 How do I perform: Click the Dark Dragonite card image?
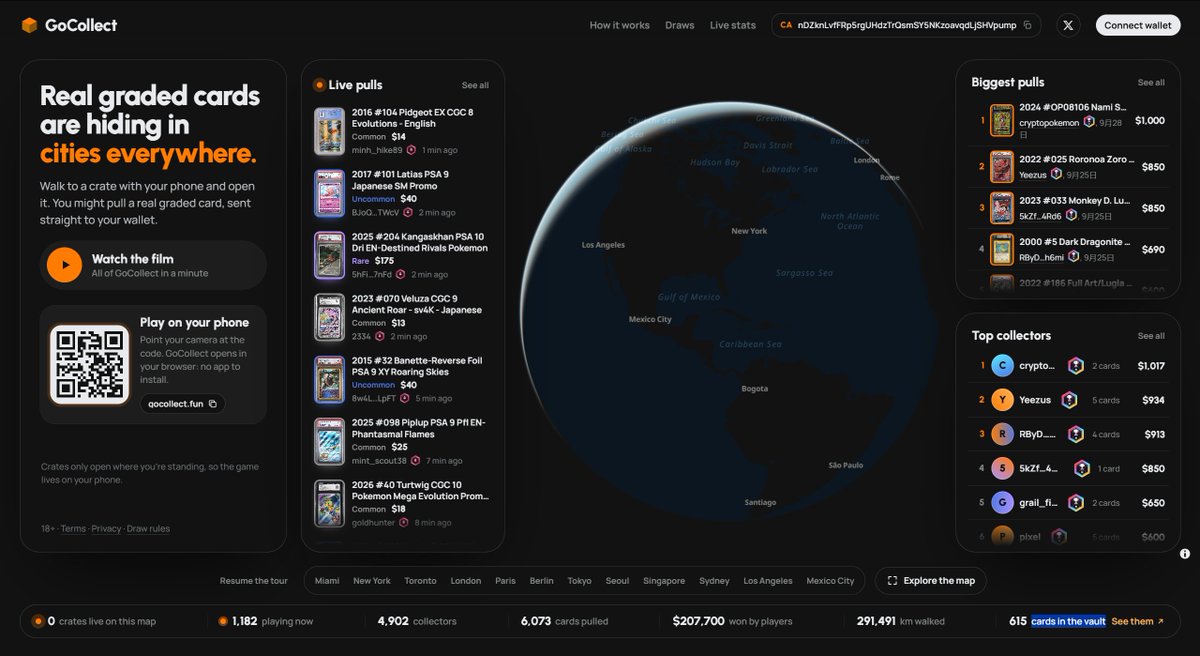coord(1001,250)
